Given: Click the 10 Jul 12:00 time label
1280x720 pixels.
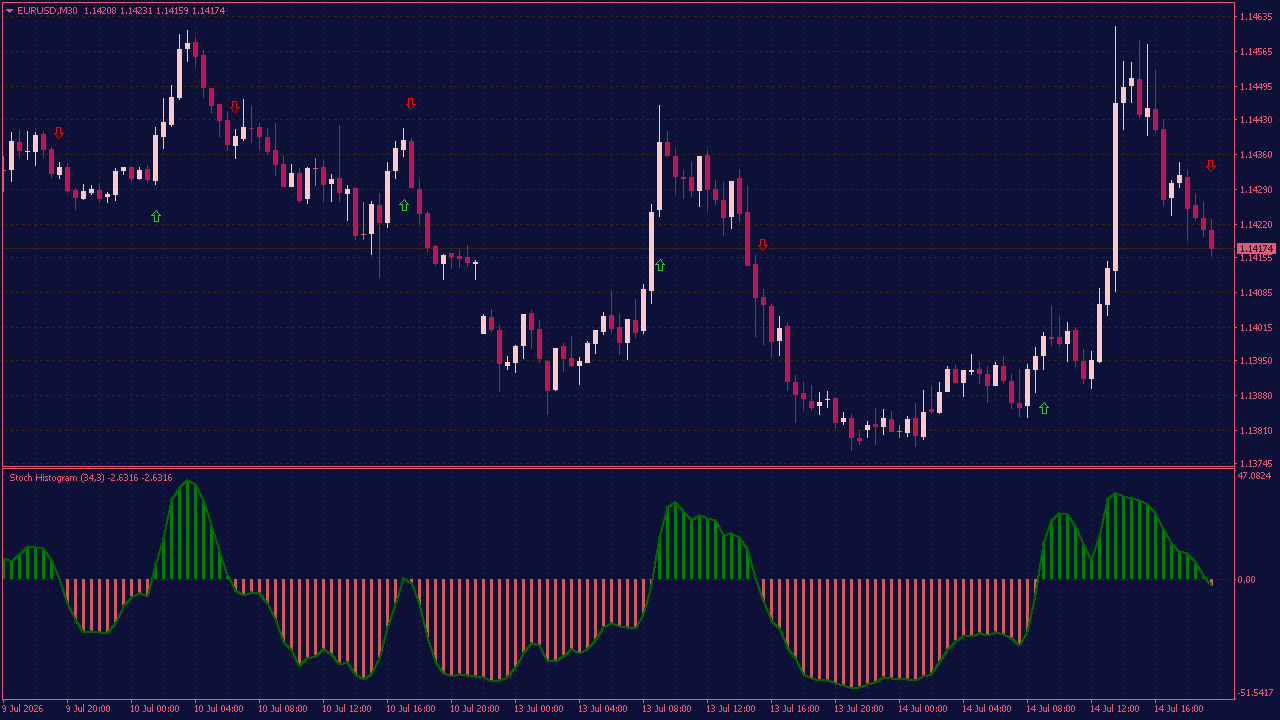Looking at the screenshot, I should [x=346, y=709].
